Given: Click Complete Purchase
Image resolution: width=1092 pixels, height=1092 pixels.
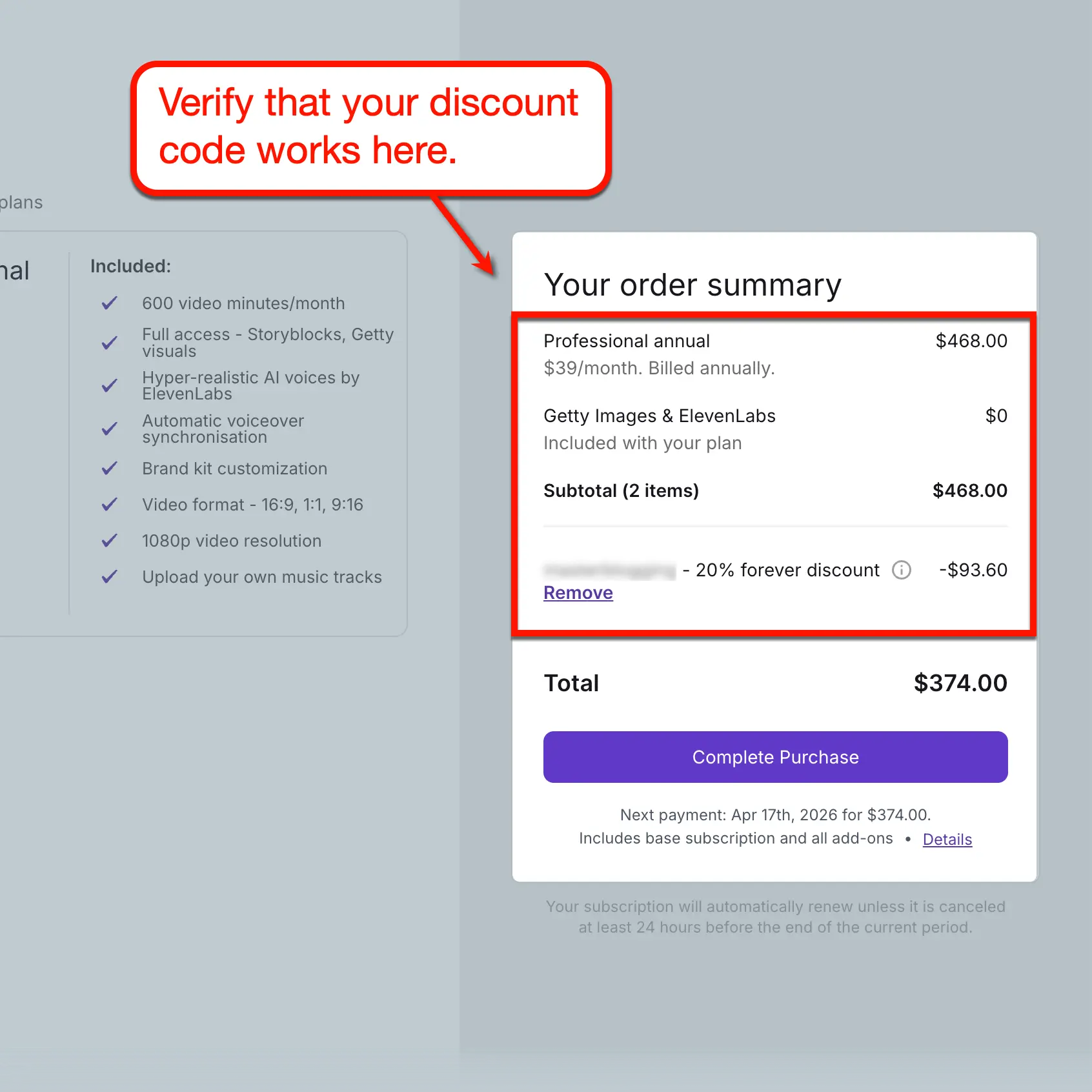Looking at the screenshot, I should coord(774,756).
